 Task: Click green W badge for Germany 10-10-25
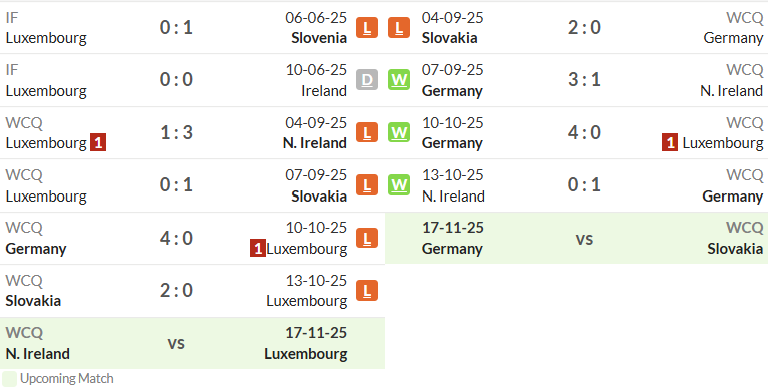click(399, 132)
